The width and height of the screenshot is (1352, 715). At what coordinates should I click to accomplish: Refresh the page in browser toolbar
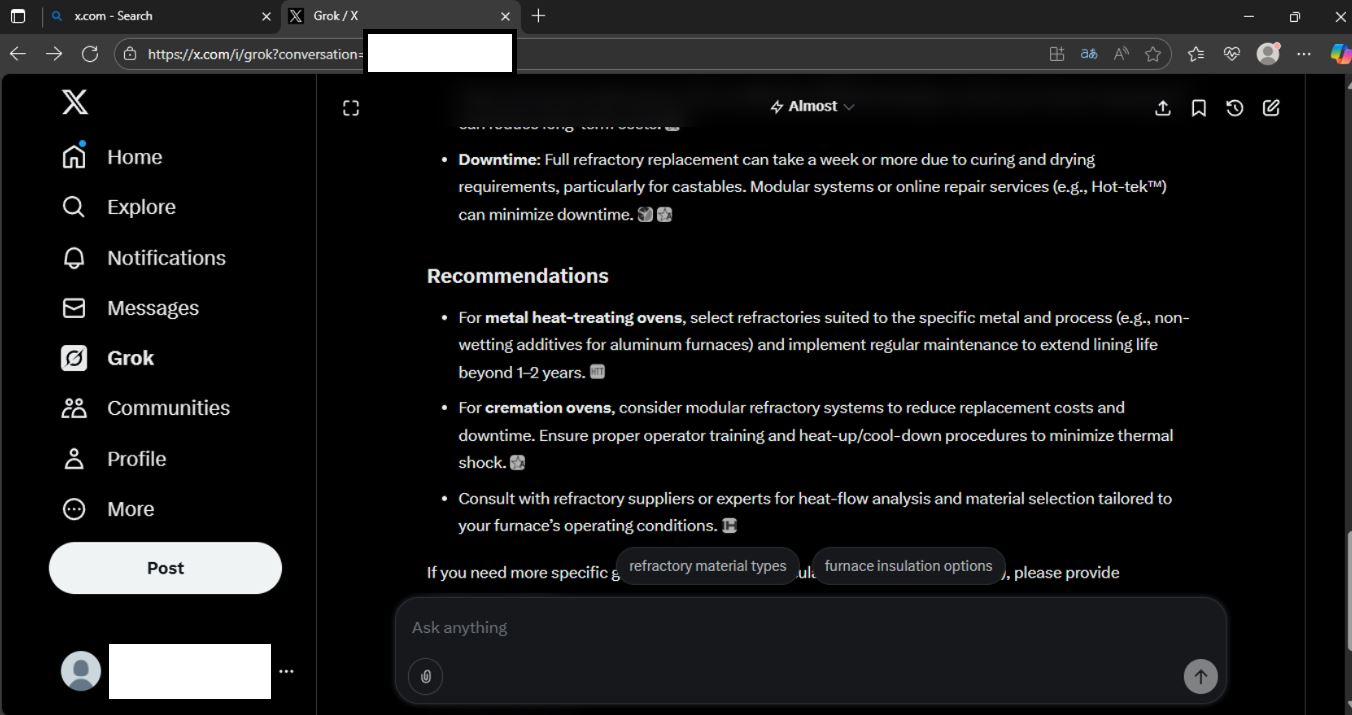click(90, 54)
